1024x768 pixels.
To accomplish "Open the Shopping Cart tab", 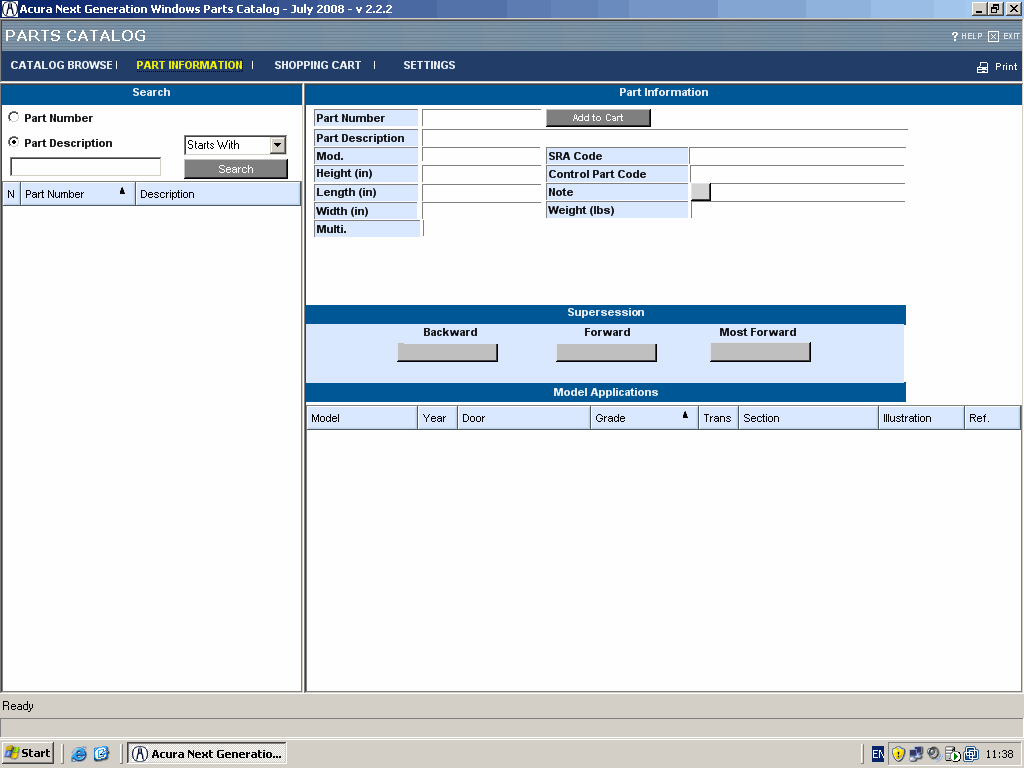I will tap(317, 65).
